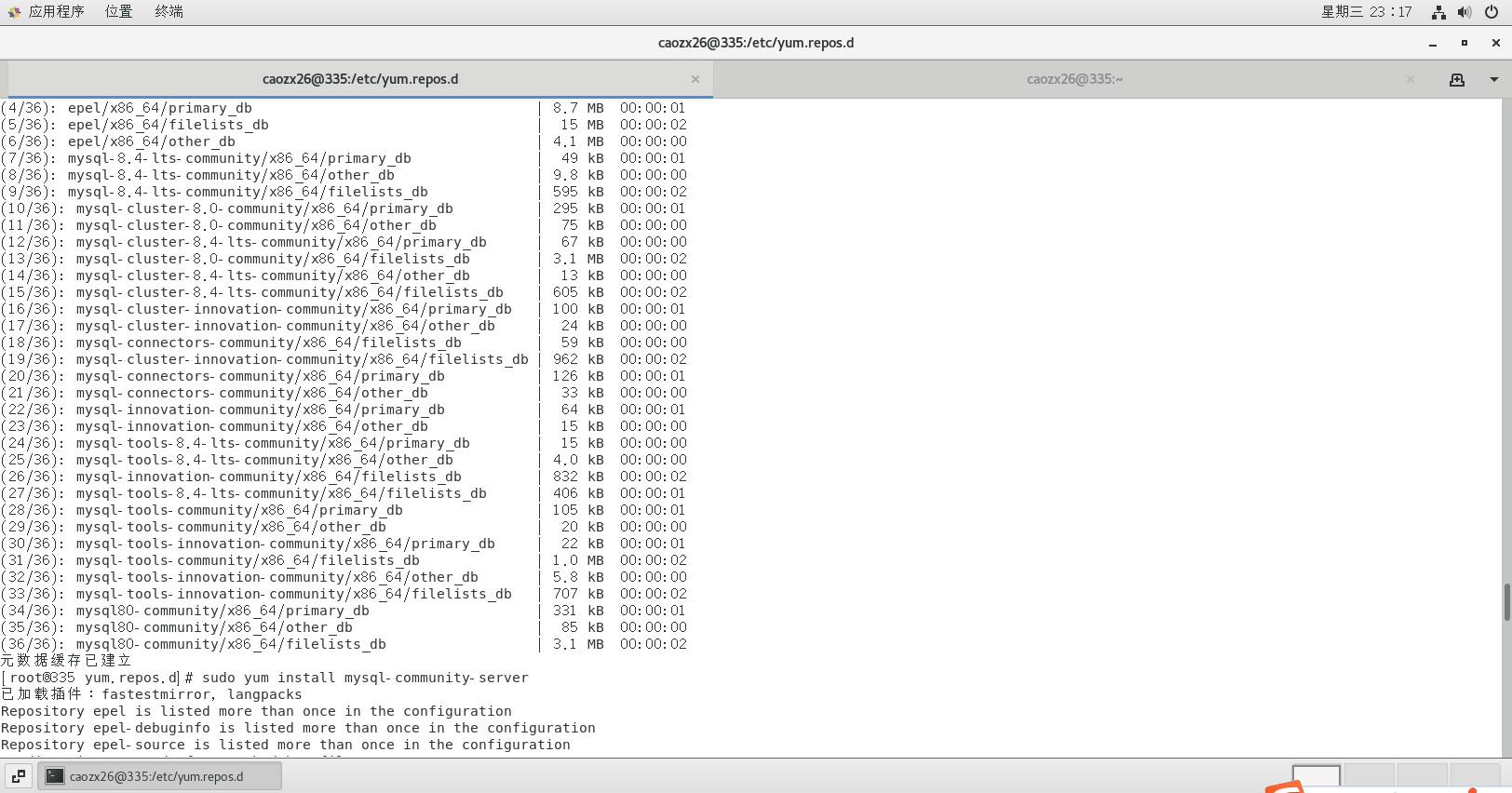Viewport: 1512px width, 793px height.
Task: Click the new terminal tab icon
Action: [1457, 80]
